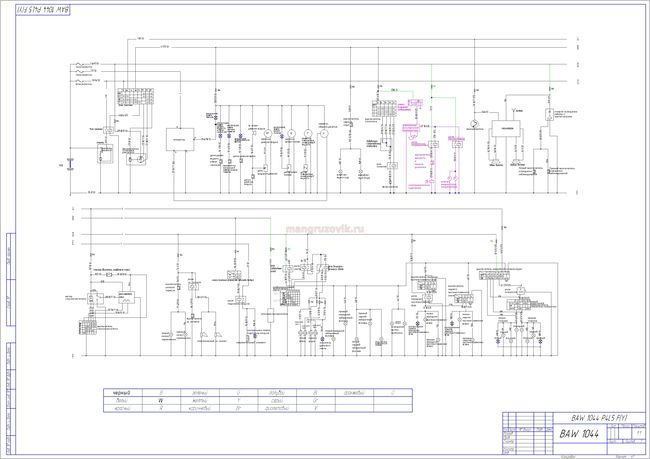The width and height of the screenshot is (650, 459).
Task: Click "BAW 1044 P4L5 F(Y)" in the title block
Action: pyautogui.click(x=599, y=418)
